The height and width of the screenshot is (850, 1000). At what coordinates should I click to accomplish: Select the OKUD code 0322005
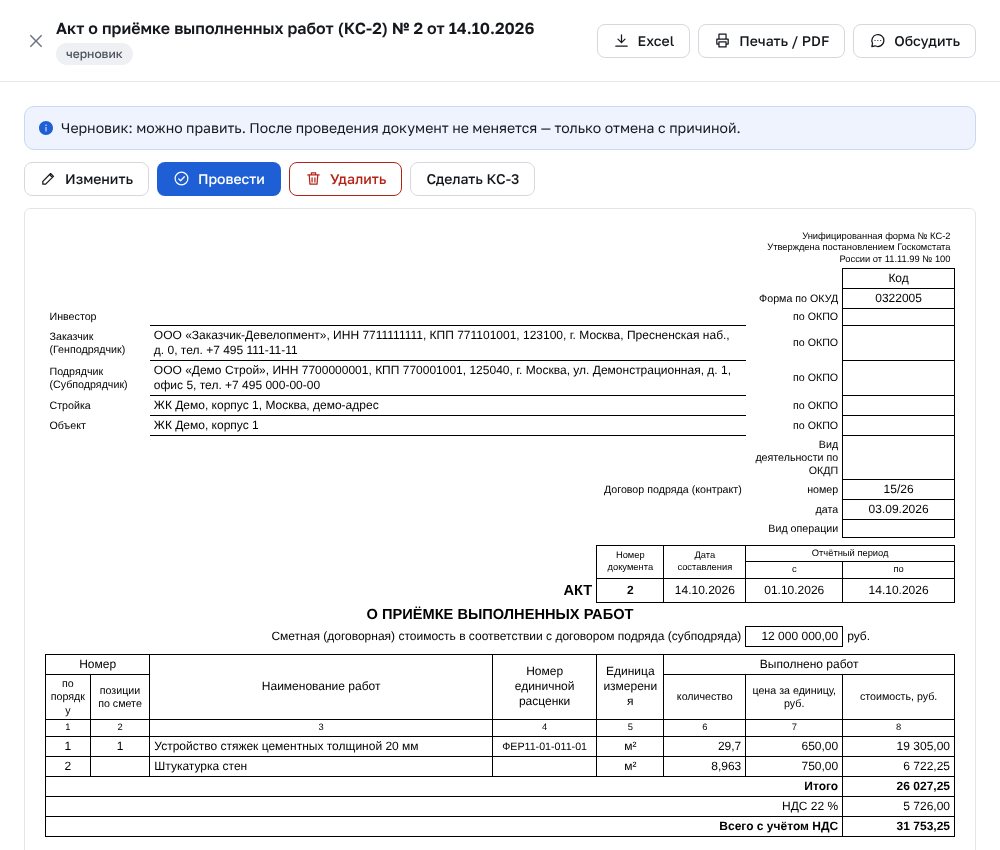[x=898, y=298]
